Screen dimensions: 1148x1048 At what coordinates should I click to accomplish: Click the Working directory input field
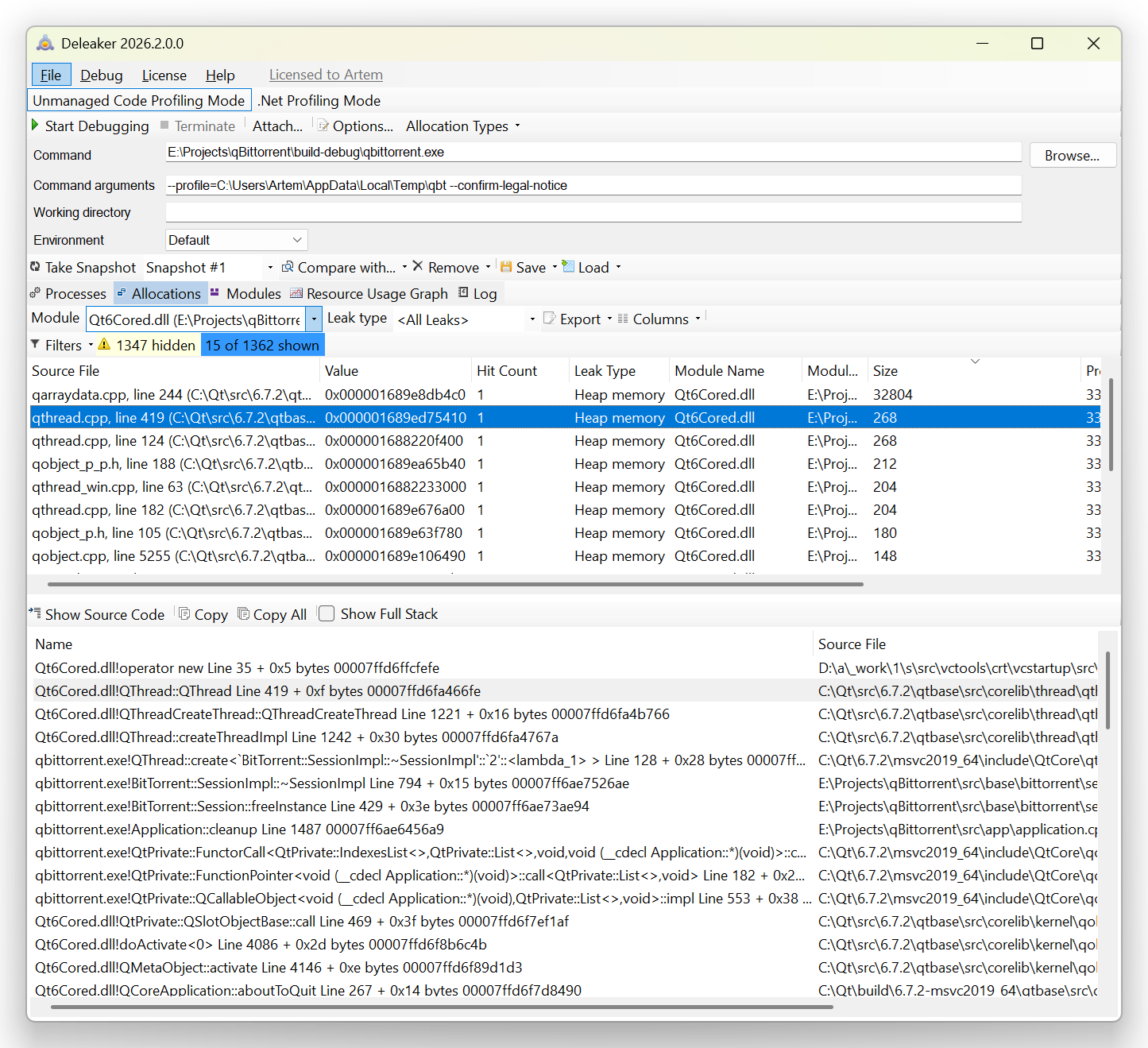(593, 212)
